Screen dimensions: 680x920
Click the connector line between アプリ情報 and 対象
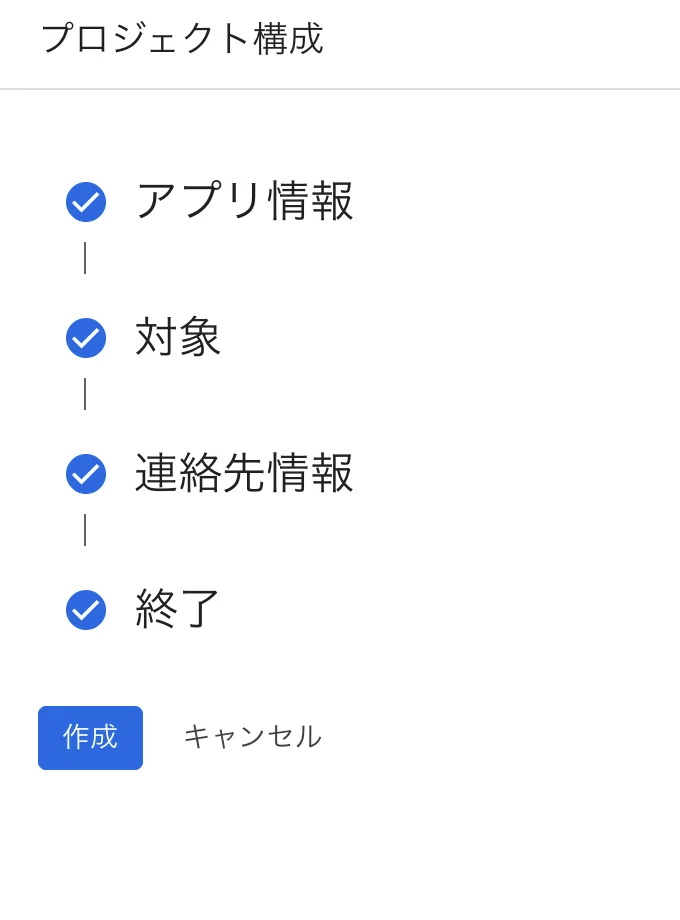(85, 258)
